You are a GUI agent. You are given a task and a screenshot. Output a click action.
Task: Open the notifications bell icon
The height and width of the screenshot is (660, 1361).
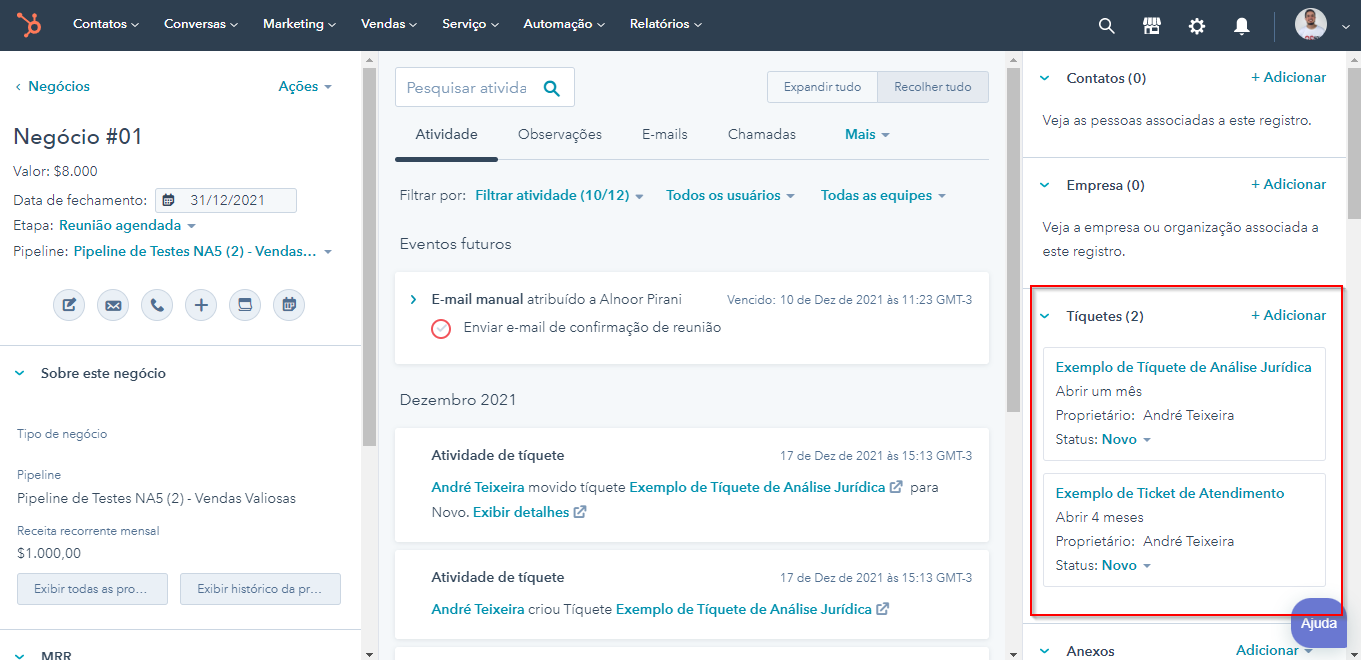tap(1241, 25)
